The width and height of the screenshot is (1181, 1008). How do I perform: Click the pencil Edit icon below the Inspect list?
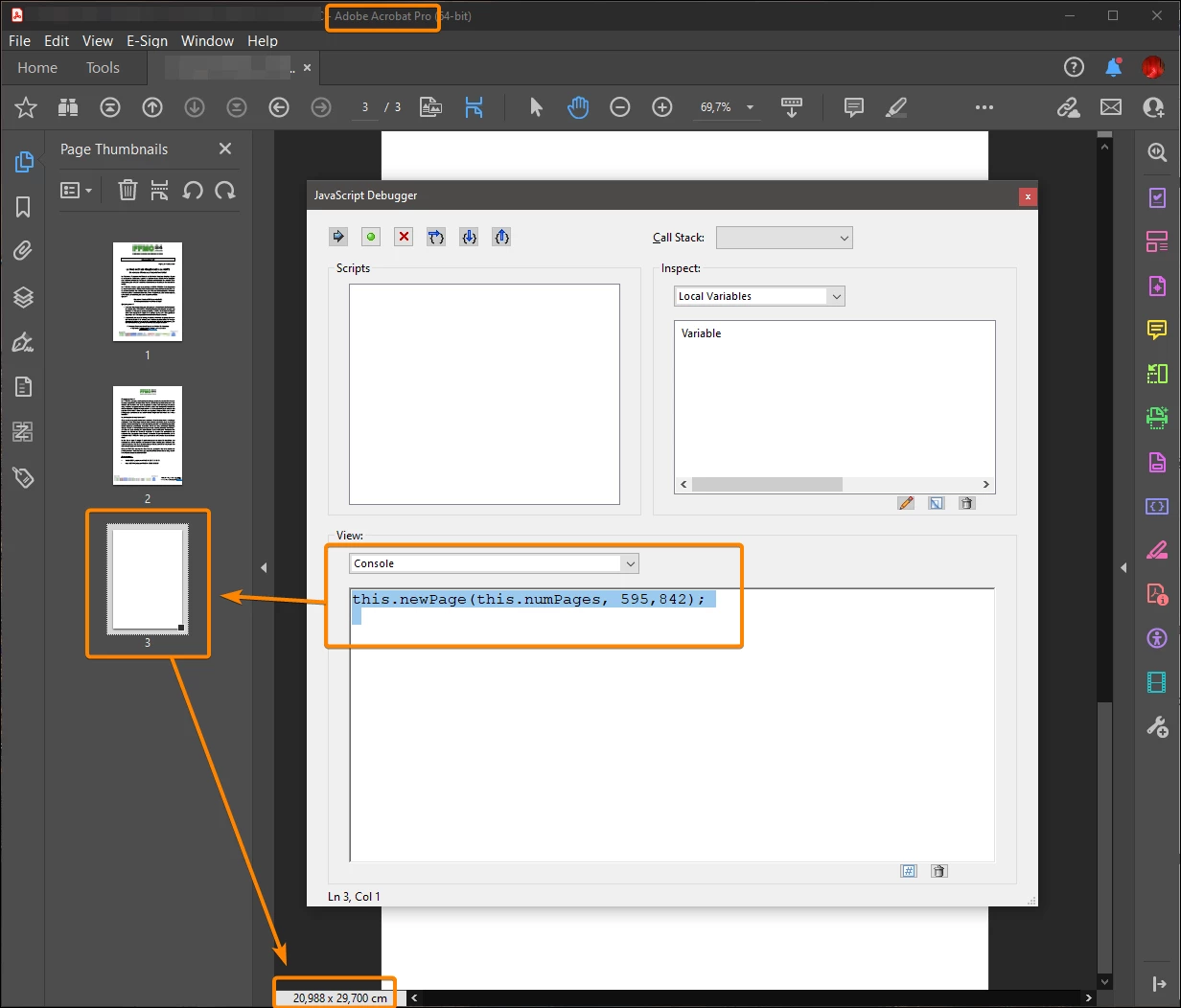pos(906,503)
